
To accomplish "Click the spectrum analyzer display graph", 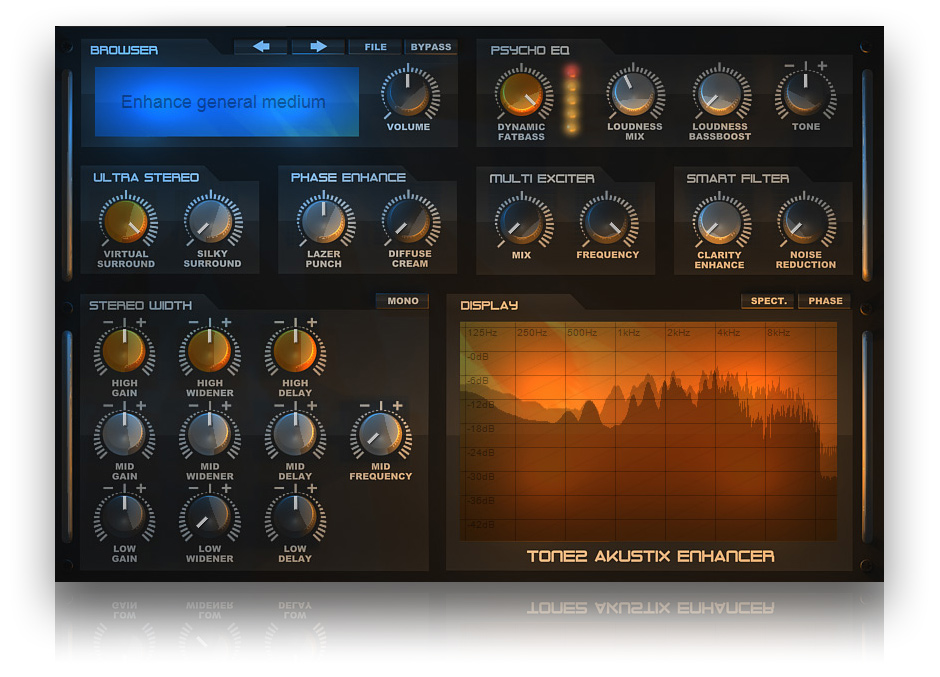I will (648, 430).
